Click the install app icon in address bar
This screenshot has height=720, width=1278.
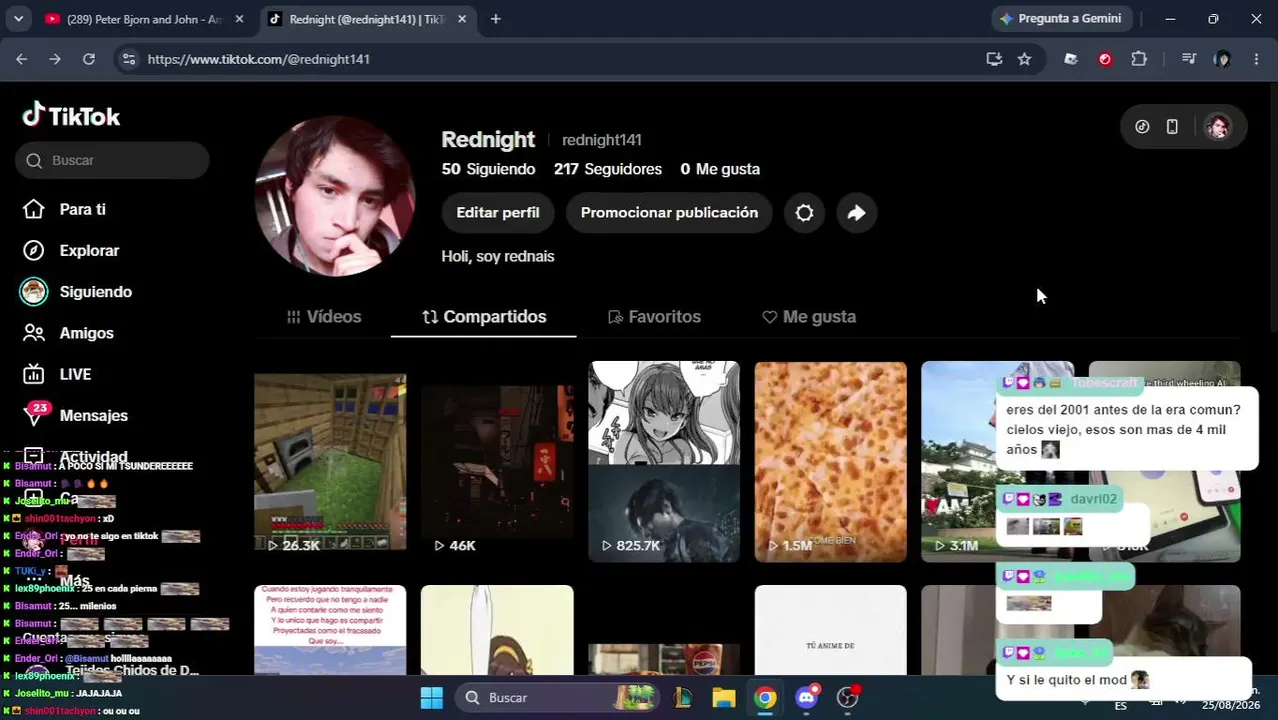pyautogui.click(x=993, y=59)
